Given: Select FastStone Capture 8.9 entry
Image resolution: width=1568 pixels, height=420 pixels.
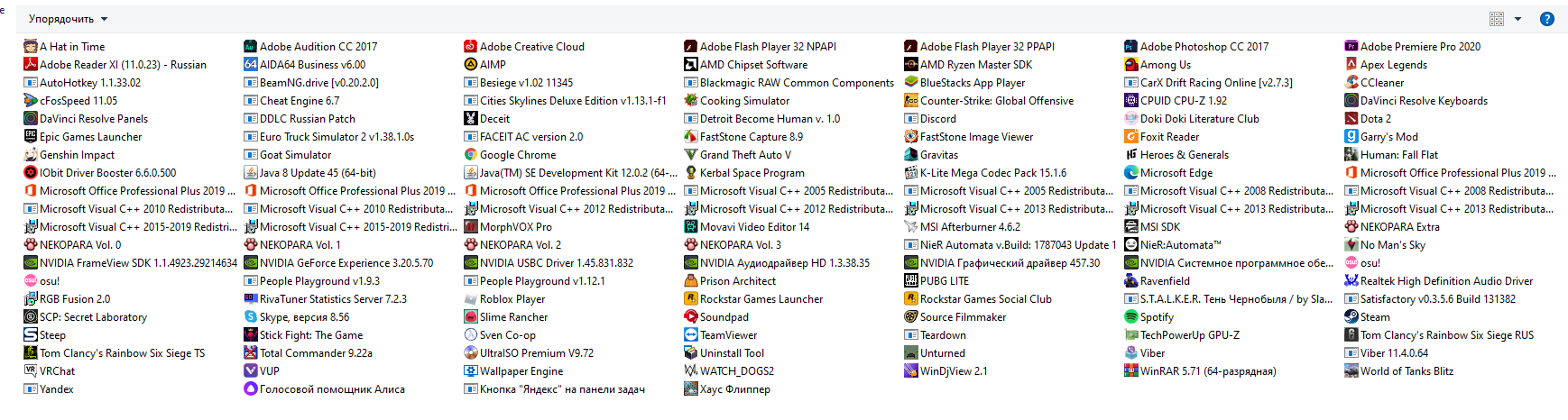Looking at the screenshot, I should [x=743, y=136].
